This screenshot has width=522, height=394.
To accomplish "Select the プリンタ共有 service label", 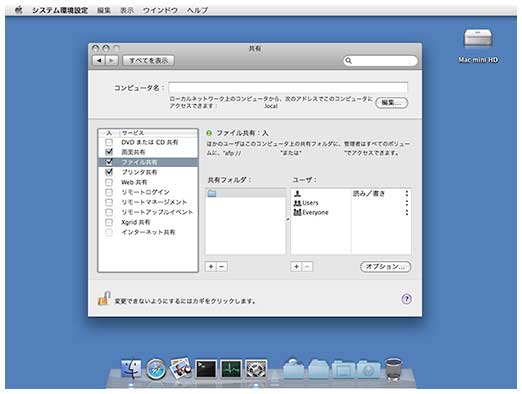I will click(139, 172).
